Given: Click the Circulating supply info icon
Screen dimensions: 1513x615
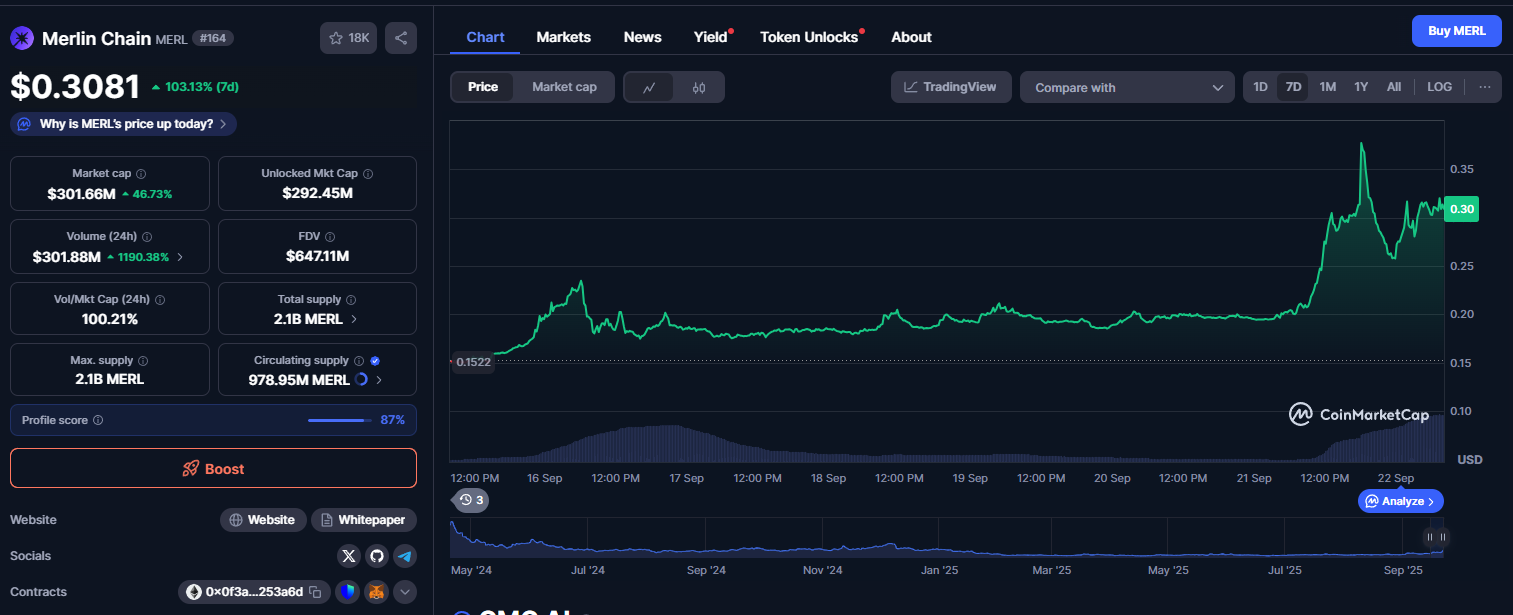Looking at the screenshot, I should point(359,361).
